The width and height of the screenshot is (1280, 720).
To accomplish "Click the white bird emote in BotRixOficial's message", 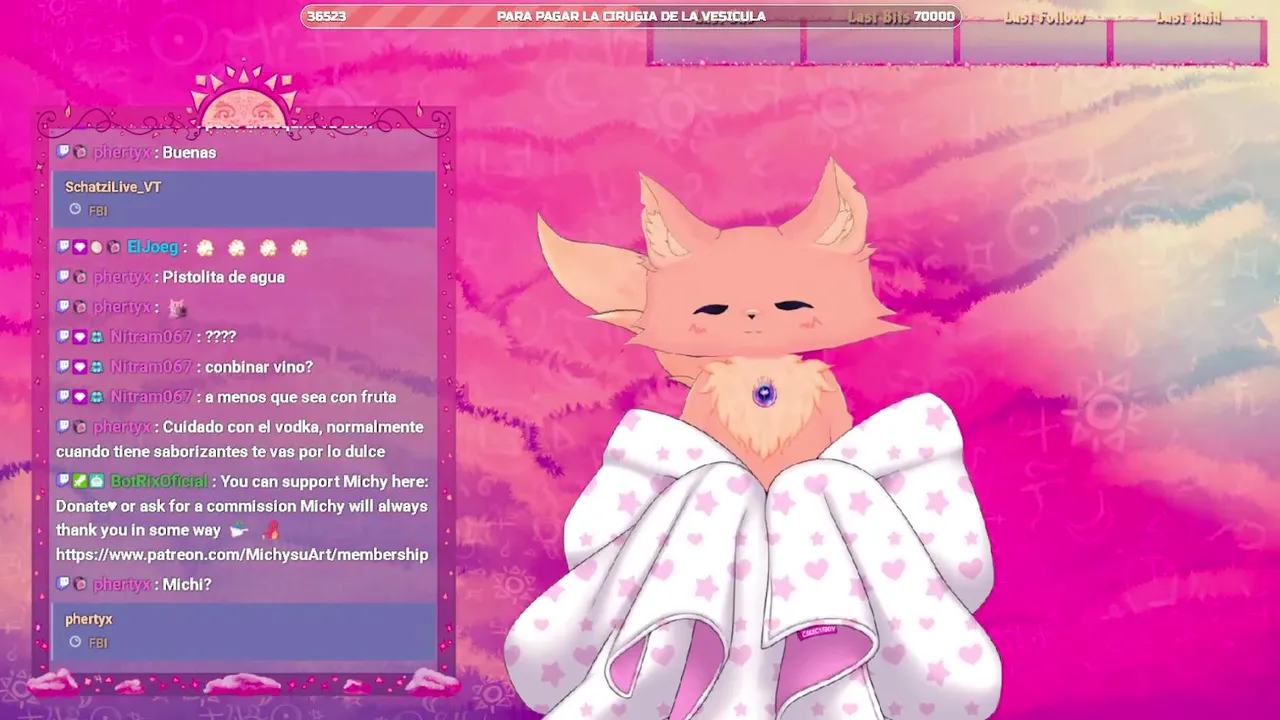I will (x=238, y=531).
